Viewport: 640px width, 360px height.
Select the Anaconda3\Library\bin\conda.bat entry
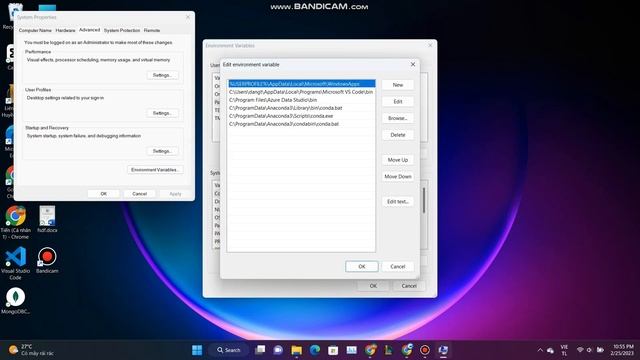302,108
